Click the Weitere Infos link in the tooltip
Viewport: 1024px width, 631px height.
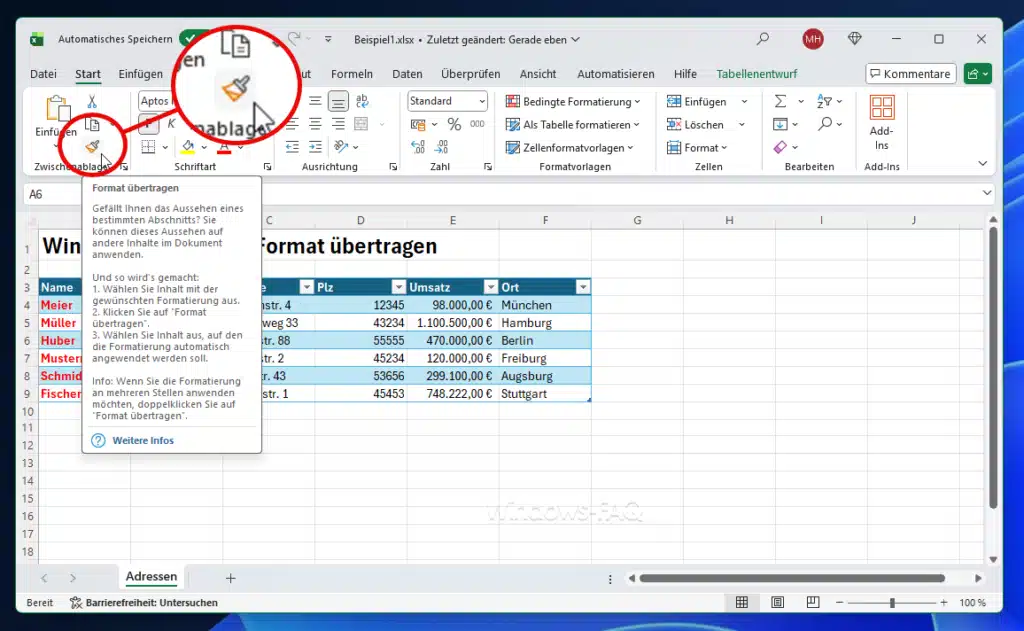tap(144, 440)
